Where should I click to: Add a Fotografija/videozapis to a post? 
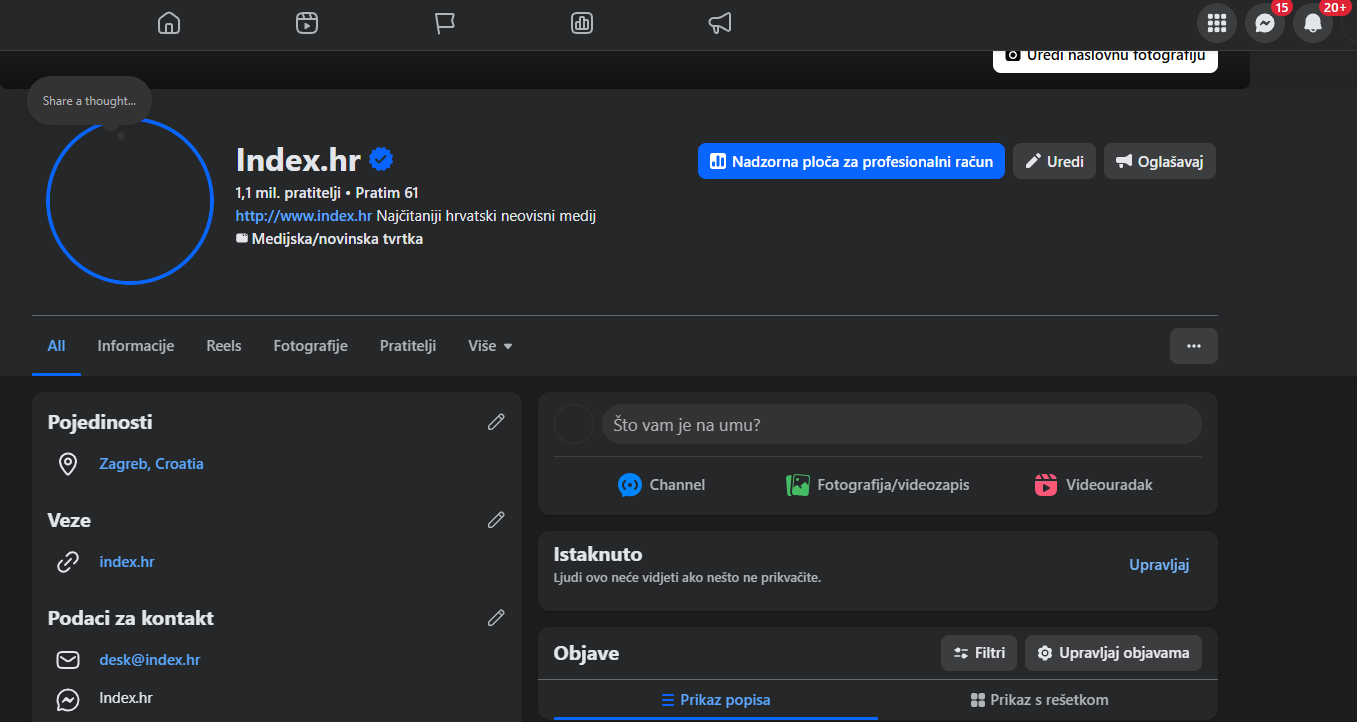click(877, 485)
